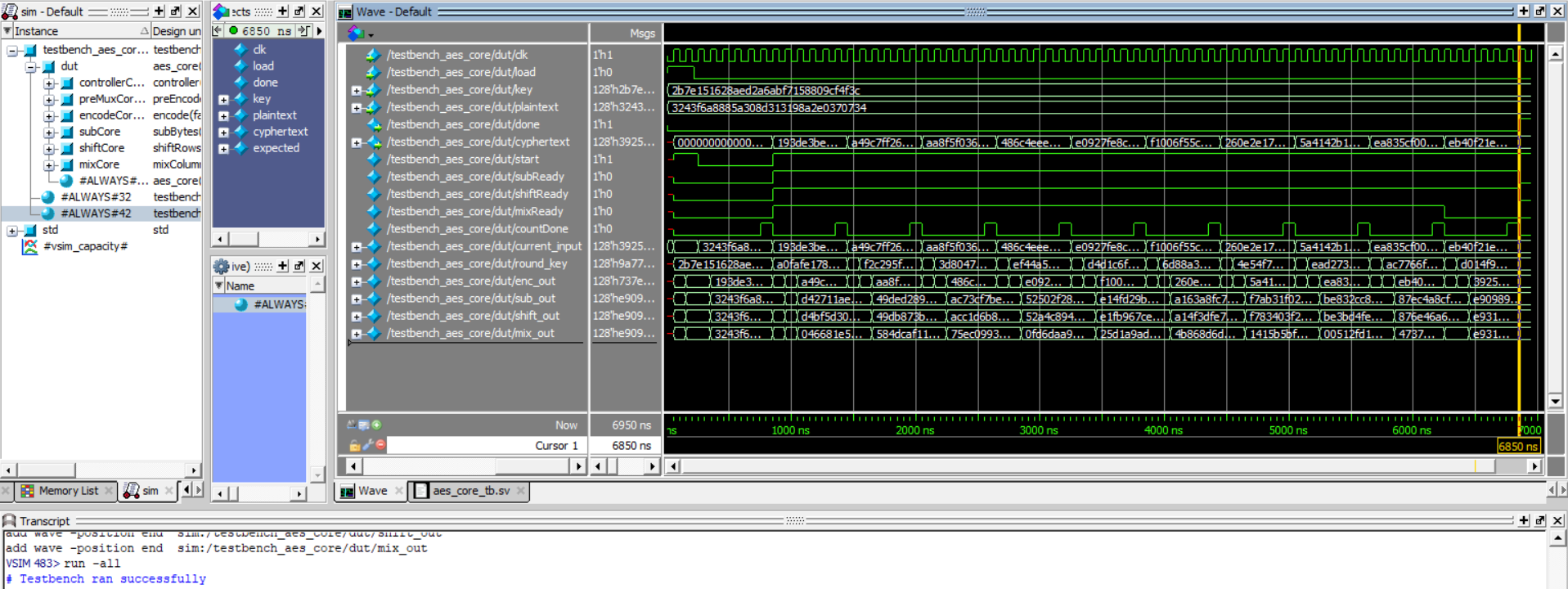Click the yellow 6850 ns cursor time label
The height and width of the screenshot is (589, 1568).
pyautogui.click(x=1518, y=446)
